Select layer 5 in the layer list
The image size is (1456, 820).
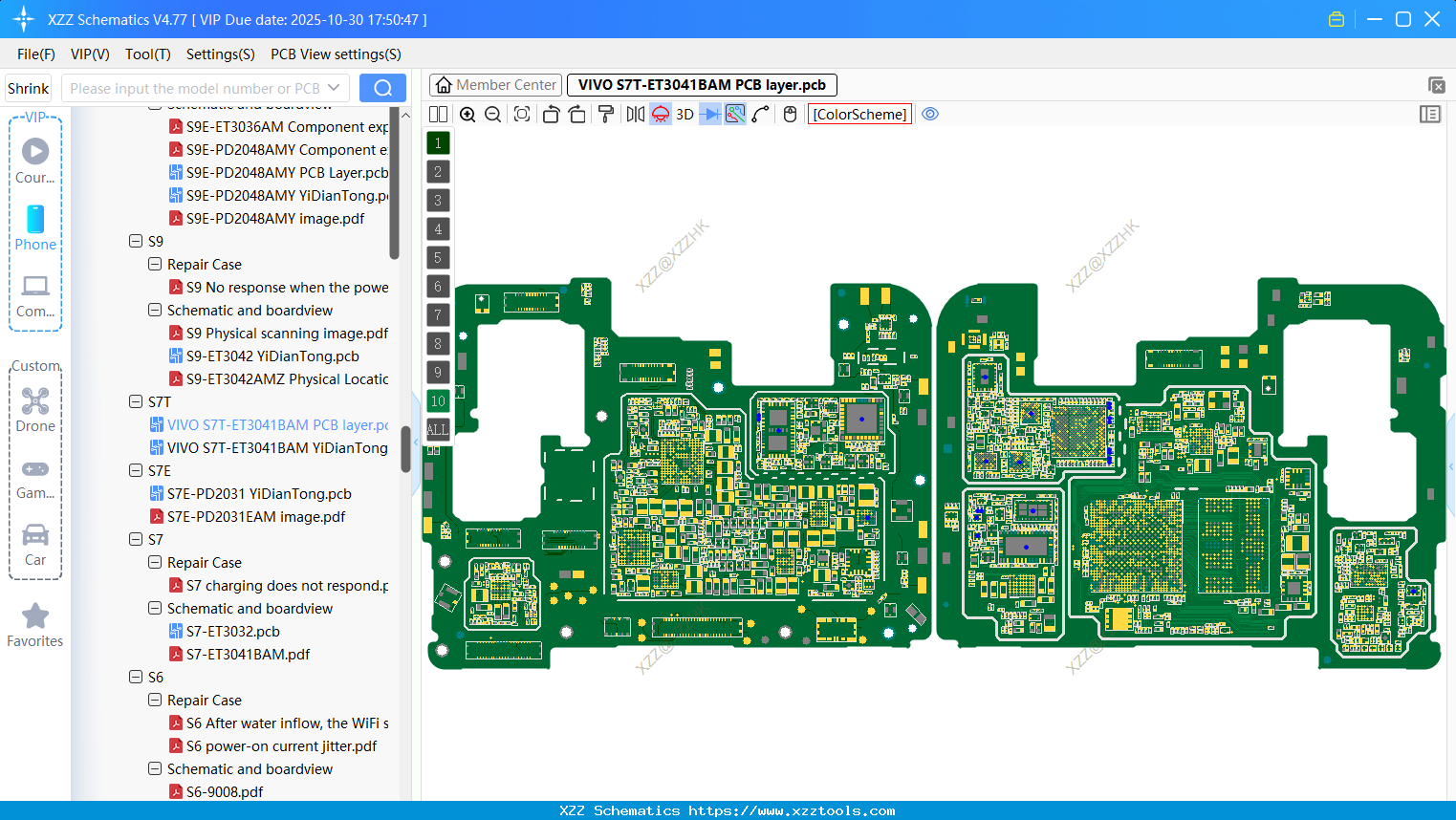click(x=438, y=257)
